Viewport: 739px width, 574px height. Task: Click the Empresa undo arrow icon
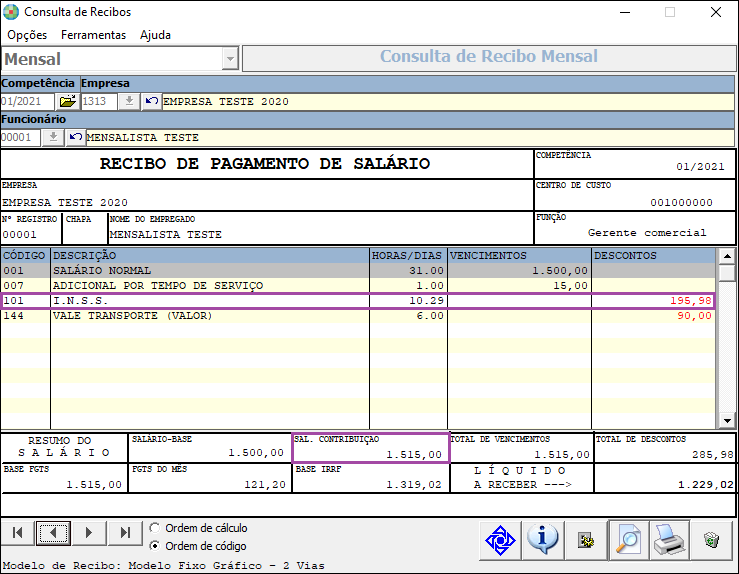coord(151,101)
